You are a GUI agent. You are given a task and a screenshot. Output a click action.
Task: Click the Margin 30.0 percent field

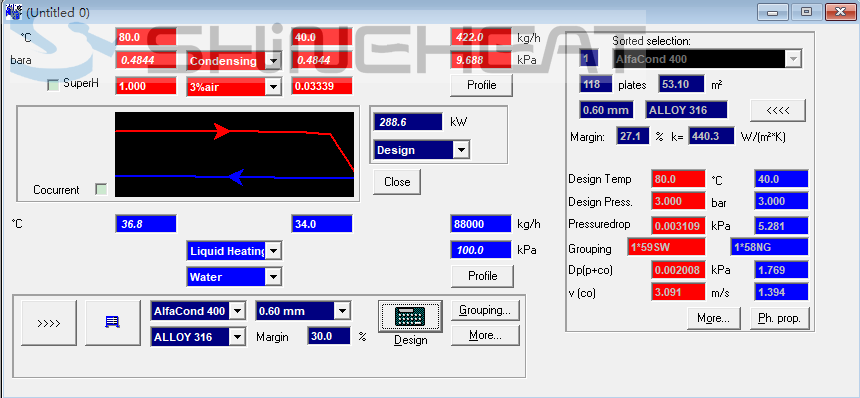pos(329,336)
